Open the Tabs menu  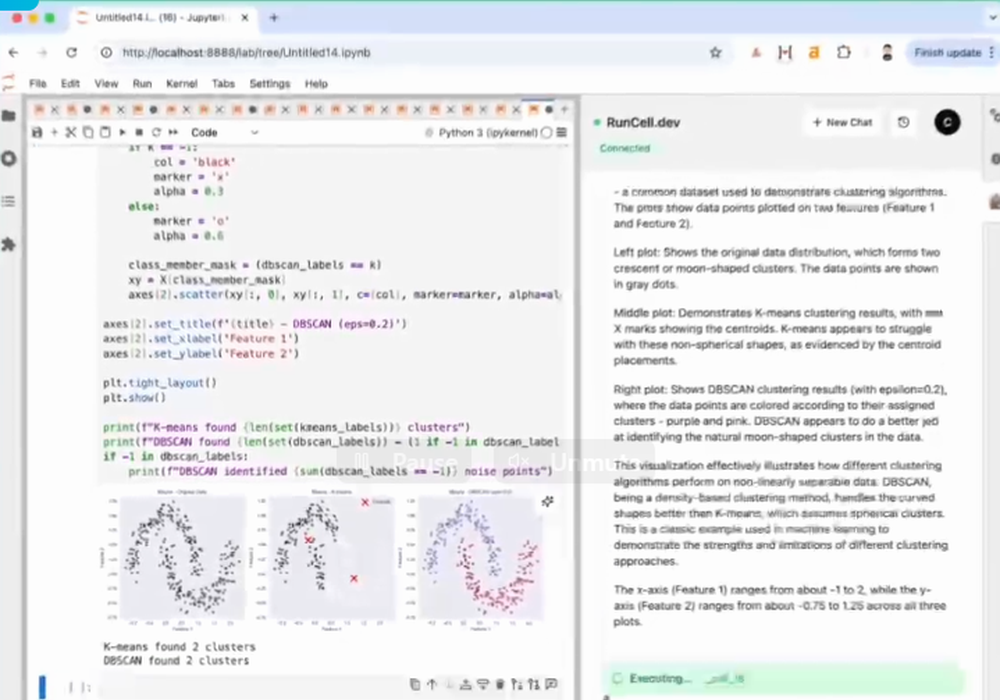click(223, 84)
